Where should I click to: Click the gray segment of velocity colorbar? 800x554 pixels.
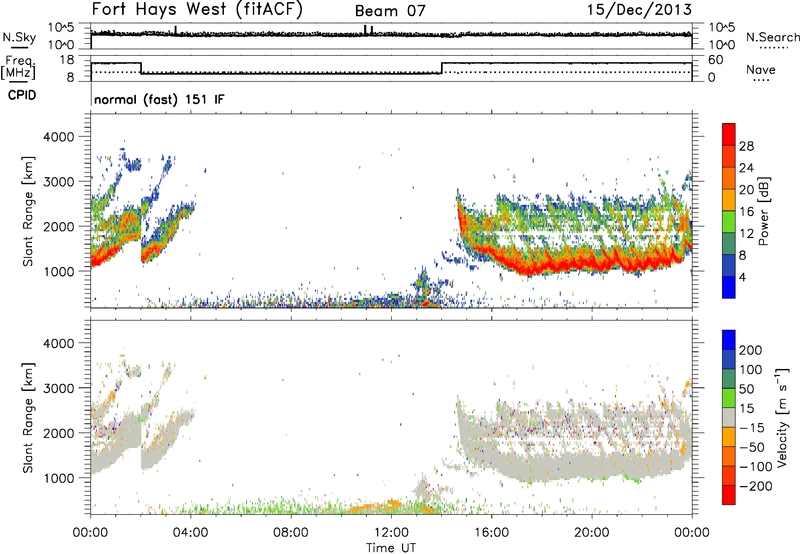[x=729, y=418]
